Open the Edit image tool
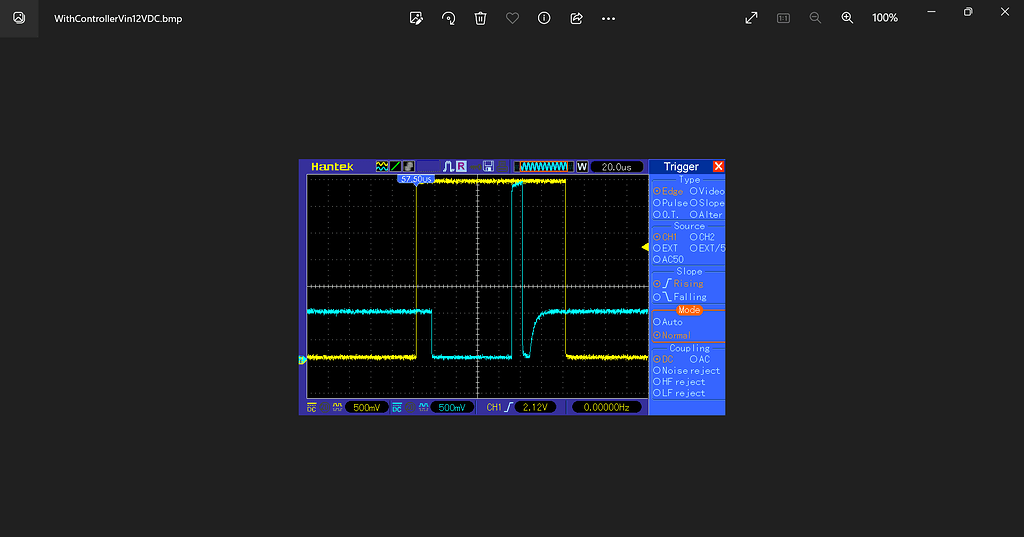The image size is (1024, 537). click(x=416, y=18)
